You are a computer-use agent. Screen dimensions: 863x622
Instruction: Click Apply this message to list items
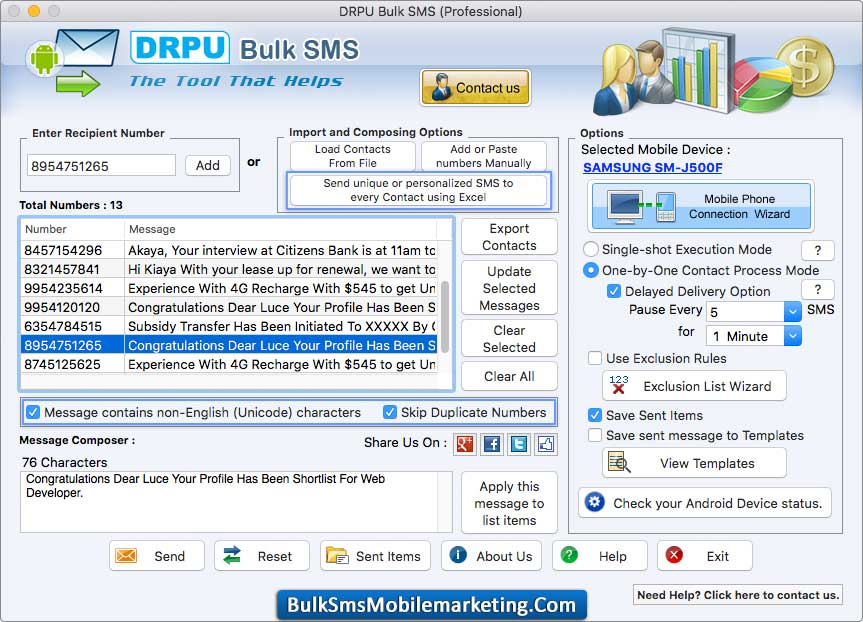click(x=509, y=503)
